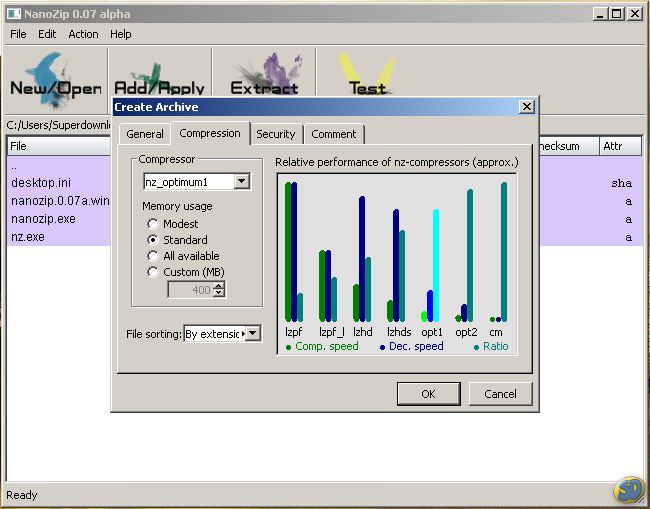
Task: Select nz.exe in the file list
Action: [x=28, y=237]
